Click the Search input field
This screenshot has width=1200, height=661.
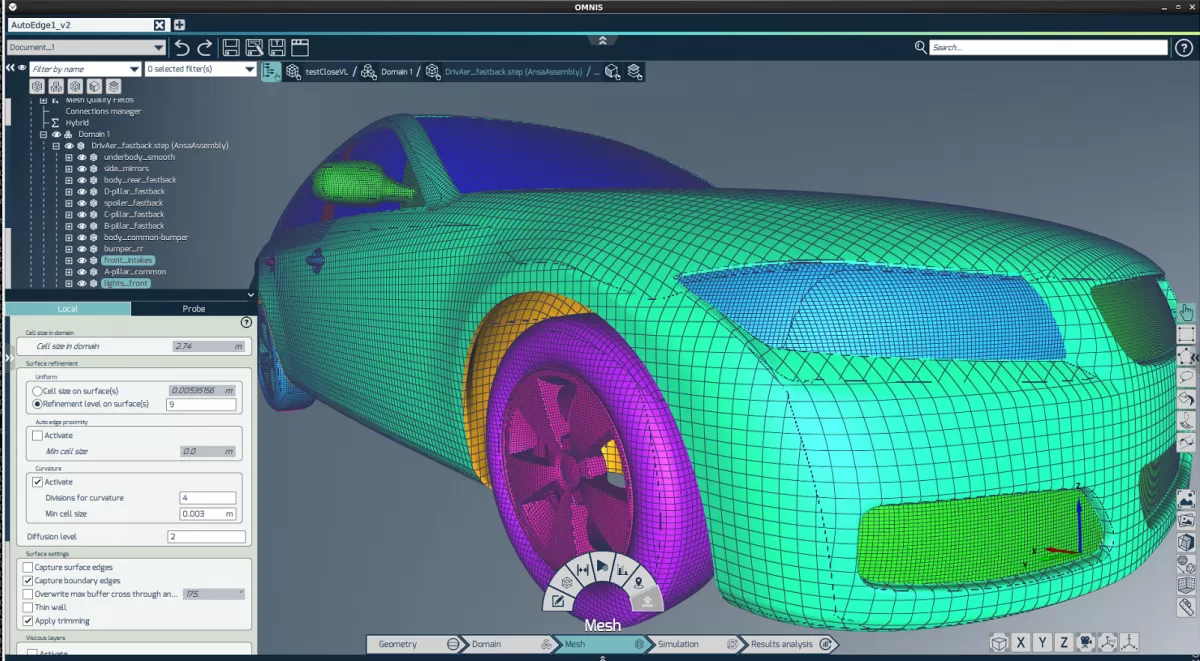click(1047, 47)
